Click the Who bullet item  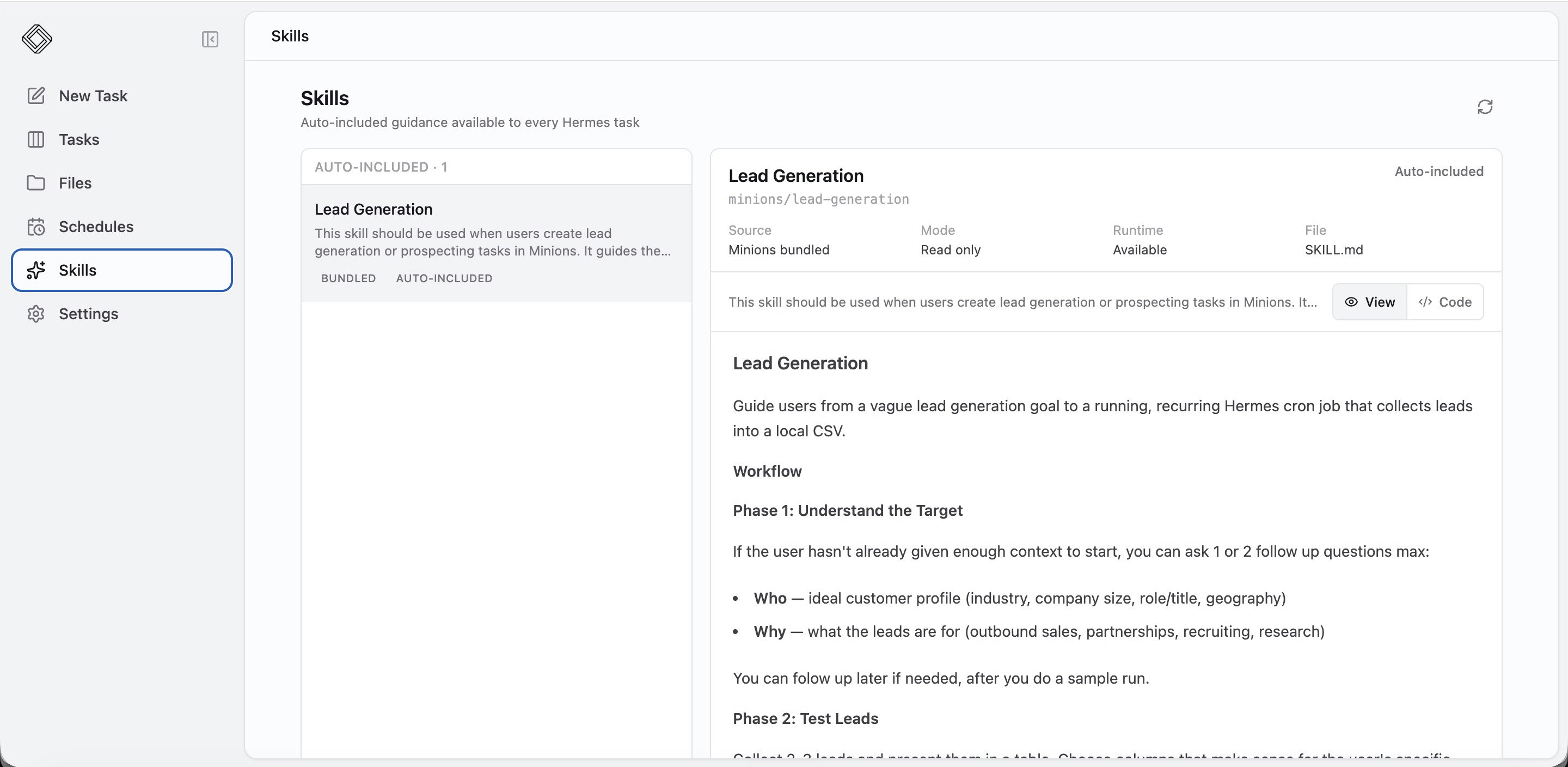click(1020, 598)
